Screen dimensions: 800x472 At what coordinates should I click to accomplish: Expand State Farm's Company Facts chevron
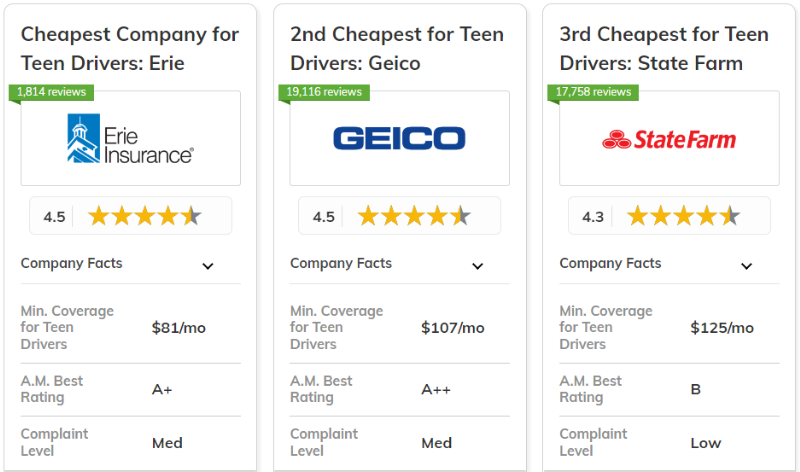click(x=746, y=266)
